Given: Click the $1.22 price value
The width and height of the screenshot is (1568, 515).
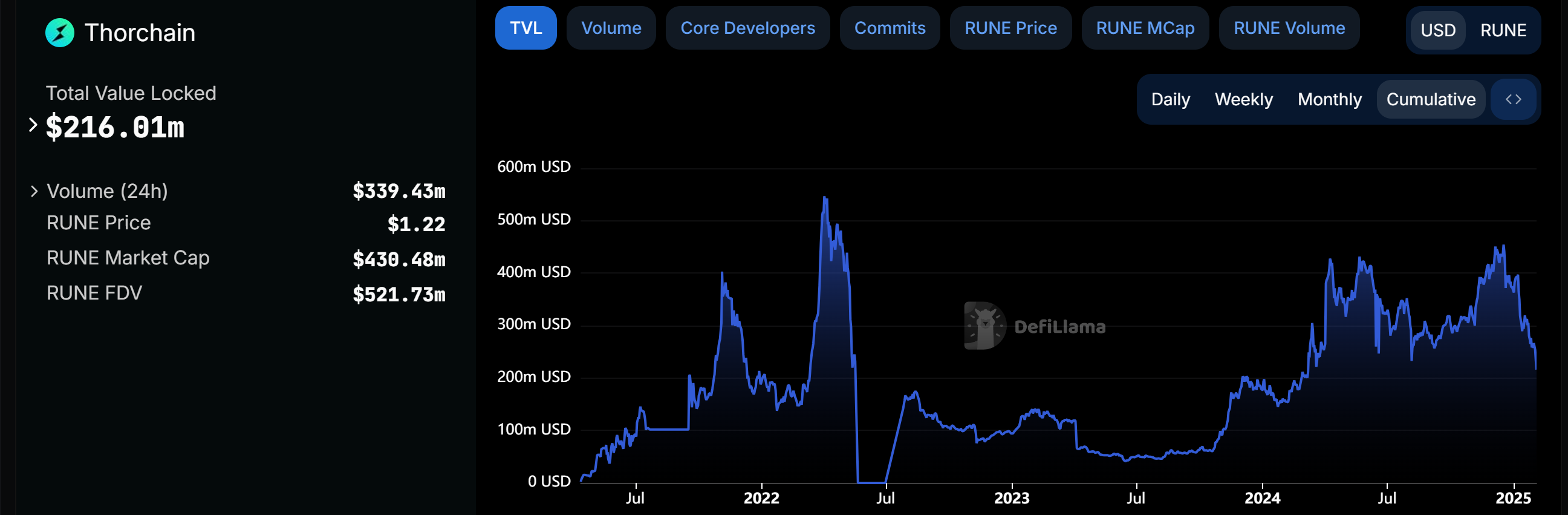Looking at the screenshot, I should tap(417, 225).
